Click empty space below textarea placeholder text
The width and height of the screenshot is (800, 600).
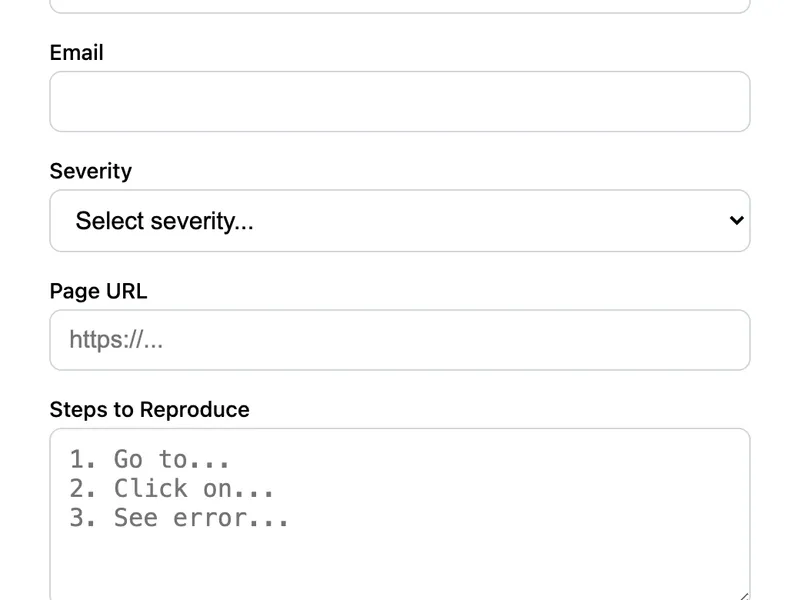click(x=400, y=565)
